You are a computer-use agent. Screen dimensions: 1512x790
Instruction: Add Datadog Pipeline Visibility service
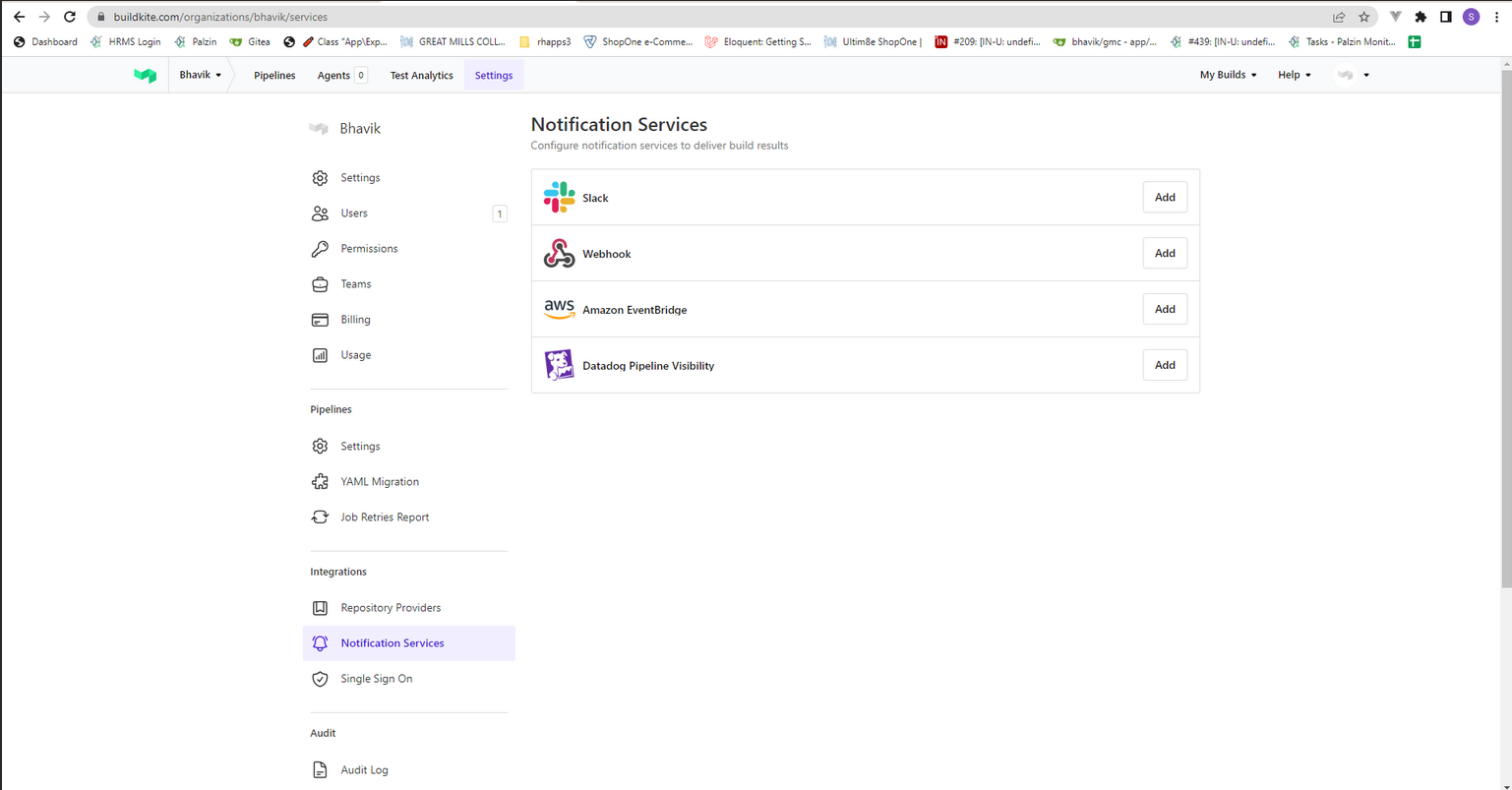tap(1165, 365)
